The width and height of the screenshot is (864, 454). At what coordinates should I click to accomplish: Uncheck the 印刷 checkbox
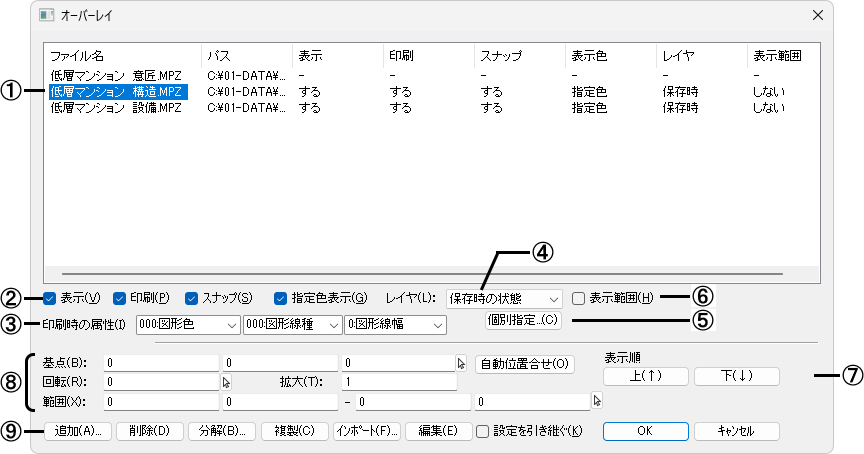(119, 298)
